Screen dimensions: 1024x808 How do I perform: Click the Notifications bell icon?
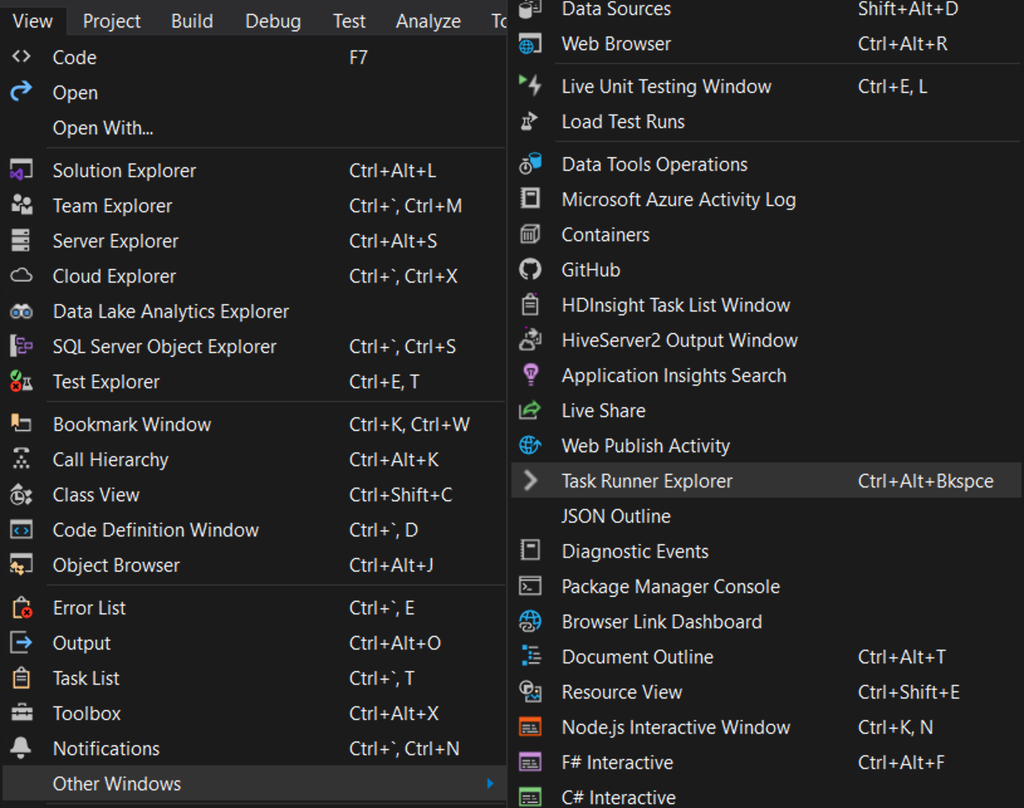click(21, 748)
